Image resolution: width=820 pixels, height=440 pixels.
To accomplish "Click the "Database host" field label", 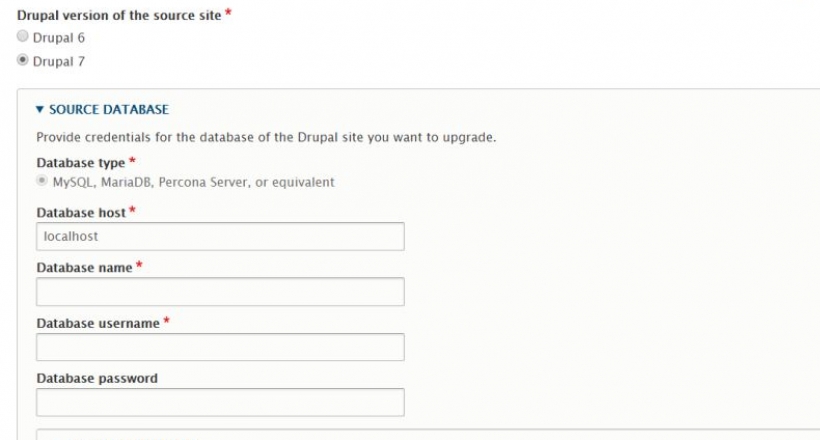I will (81, 213).
